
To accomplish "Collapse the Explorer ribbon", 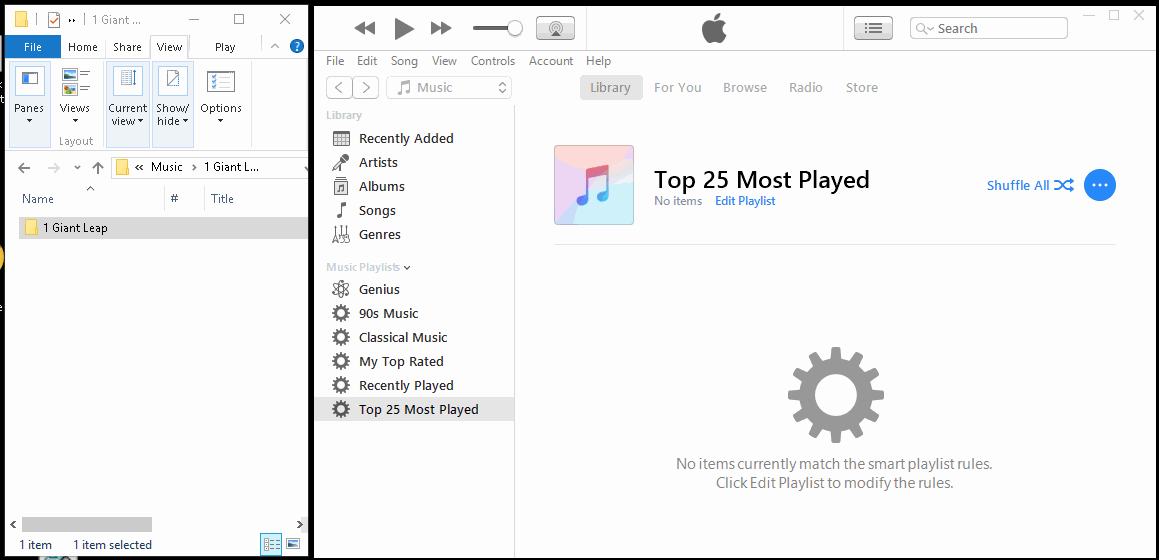I will 275,46.
